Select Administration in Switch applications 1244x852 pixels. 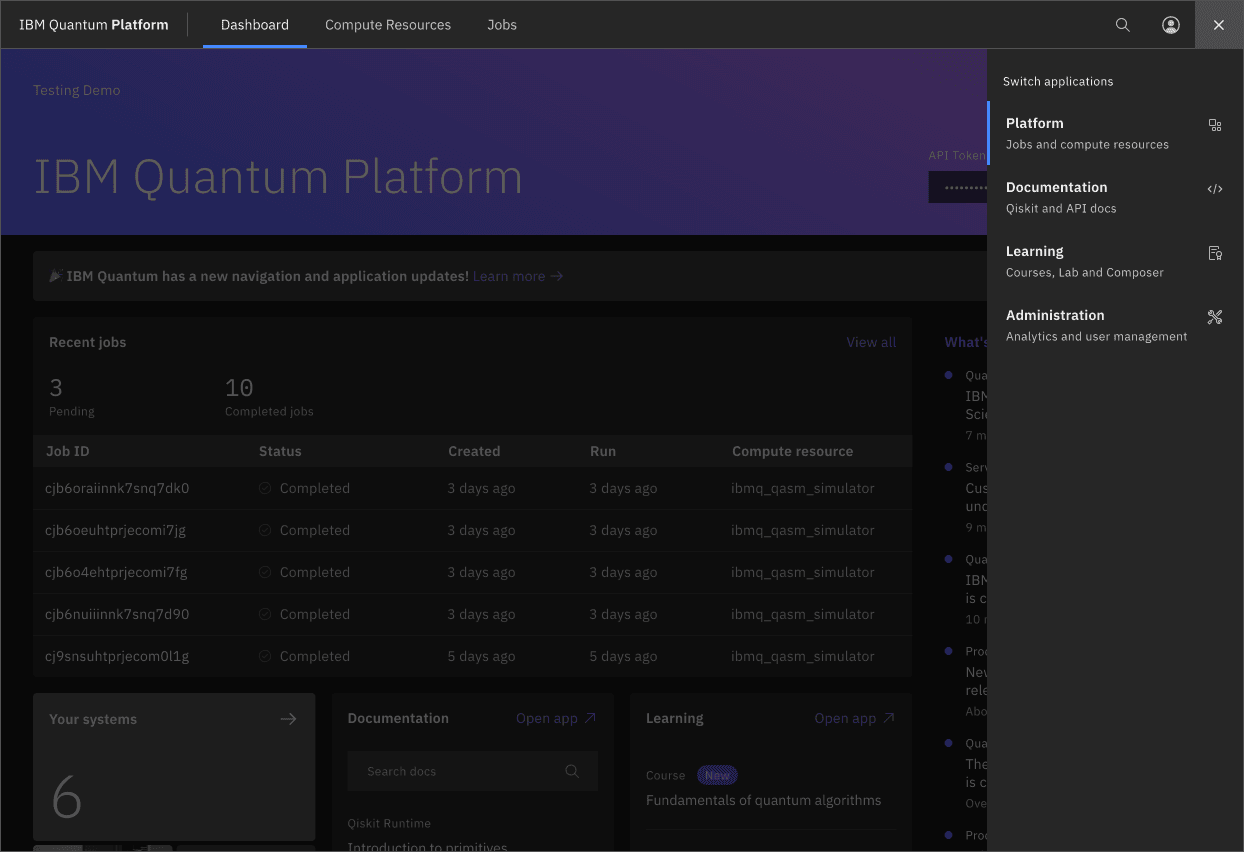tap(1115, 325)
